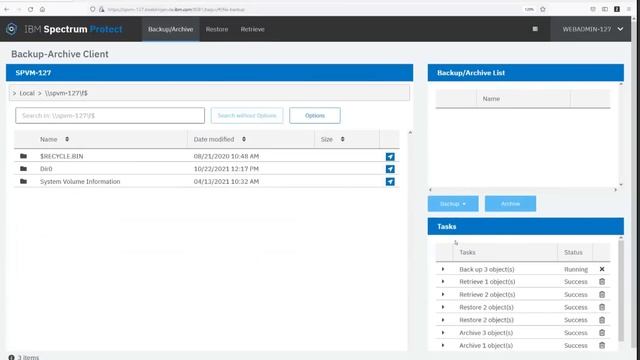Screen dimensions: 640x360
Task: Delete Archive 1 object(s) task
Action: click(x=602, y=345)
